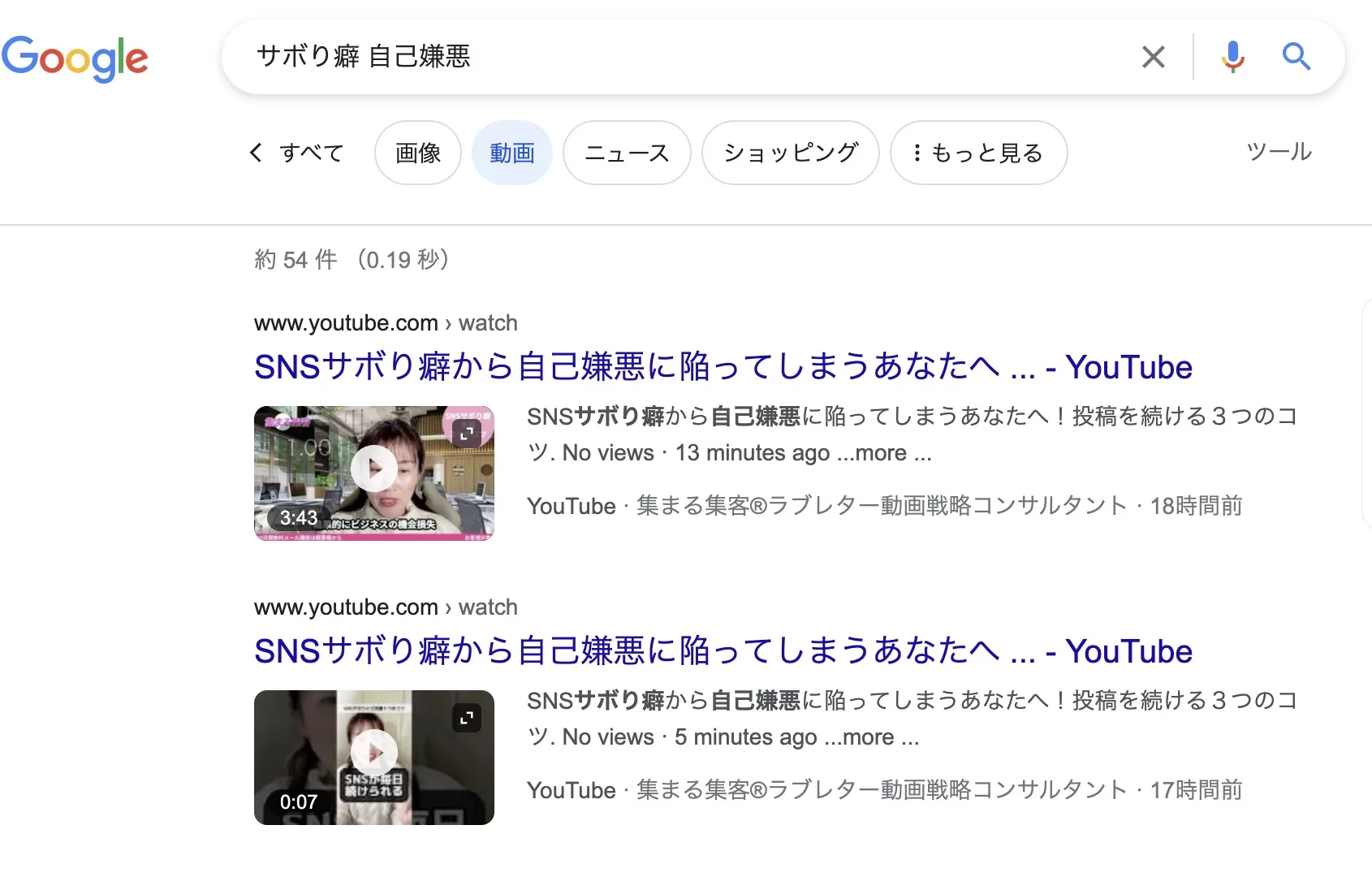Open the first SNSサボり癖 YouTube result title
1372x877 pixels.
coord(723,367)
